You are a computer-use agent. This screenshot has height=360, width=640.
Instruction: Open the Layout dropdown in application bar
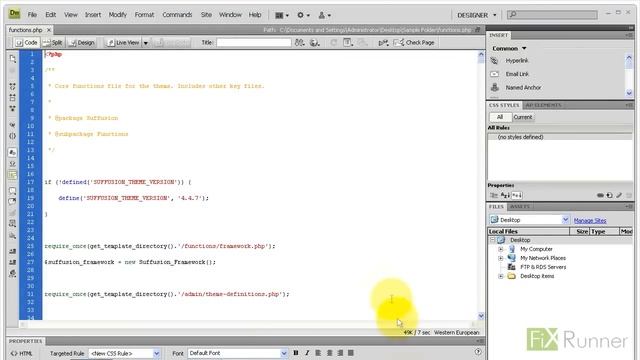[x=282, y=15]
